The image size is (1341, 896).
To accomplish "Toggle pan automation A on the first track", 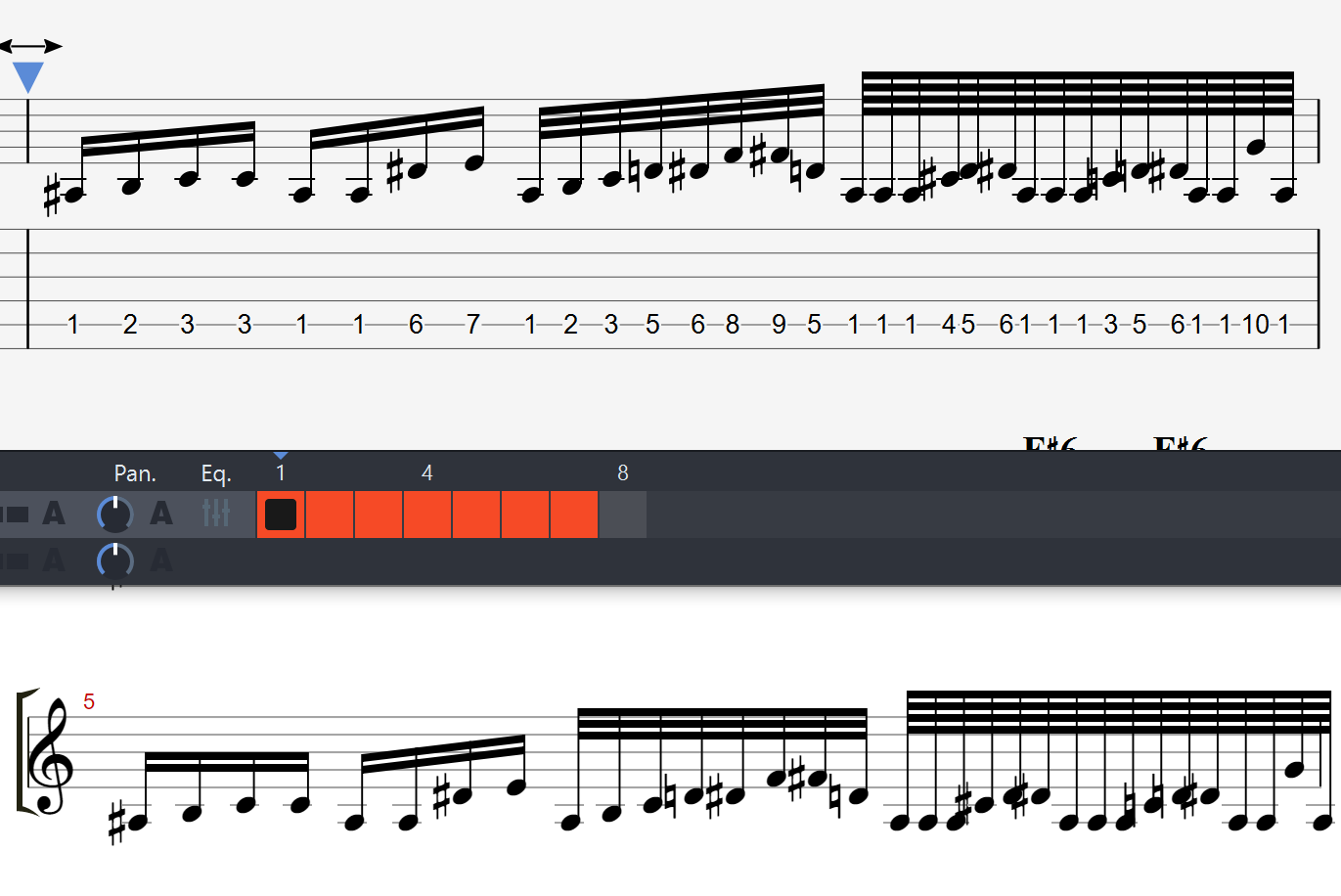I will (161, 513).
